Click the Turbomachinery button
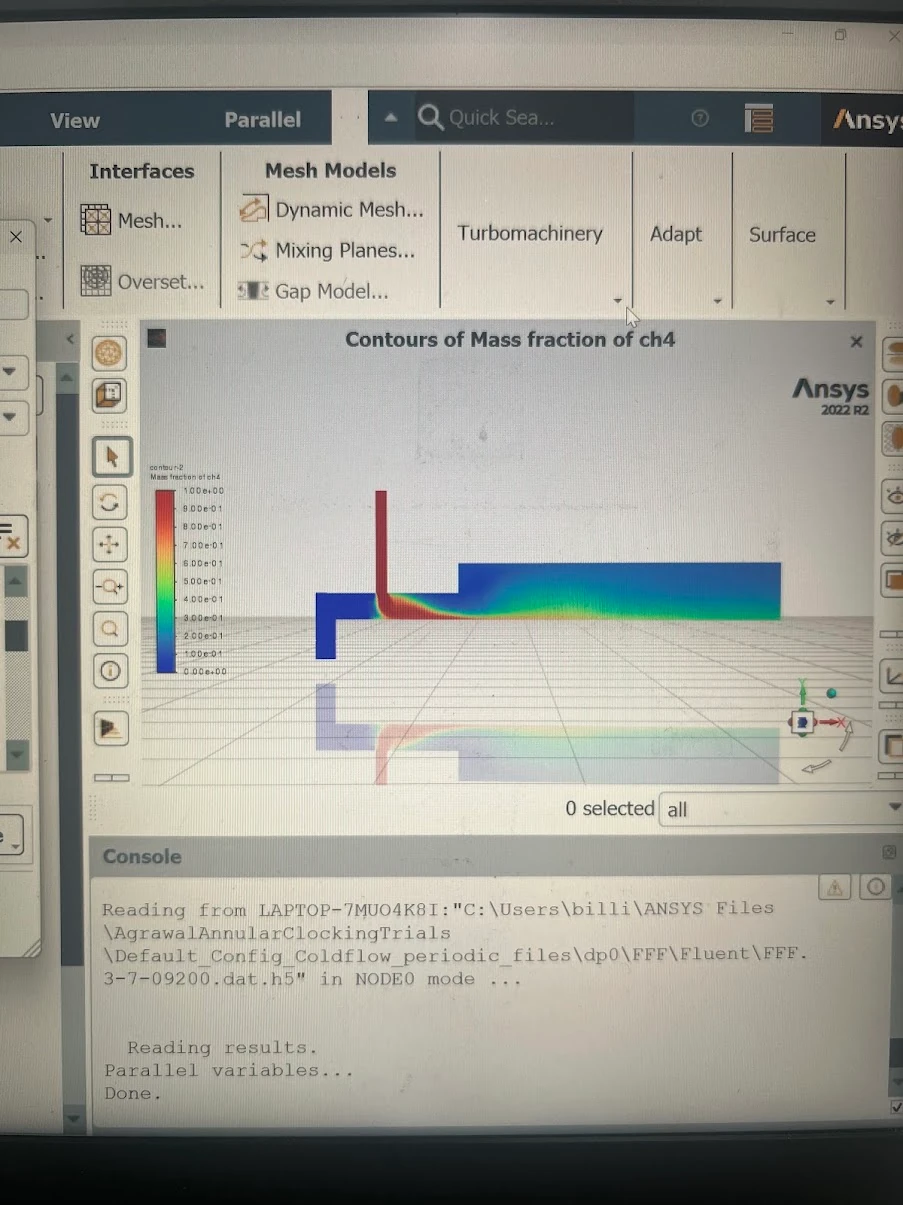903x1205 pixels. click(x=530, y=233)
